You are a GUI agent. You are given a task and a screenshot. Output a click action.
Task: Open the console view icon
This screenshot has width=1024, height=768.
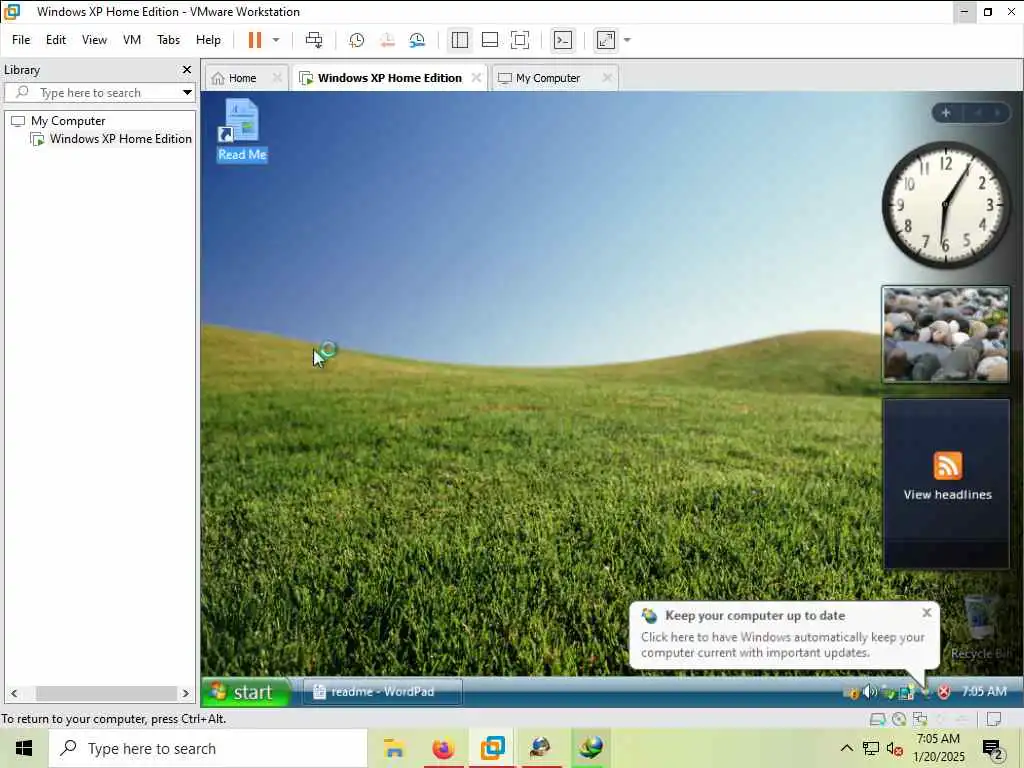pyautogui.click(x=563, y=40)
